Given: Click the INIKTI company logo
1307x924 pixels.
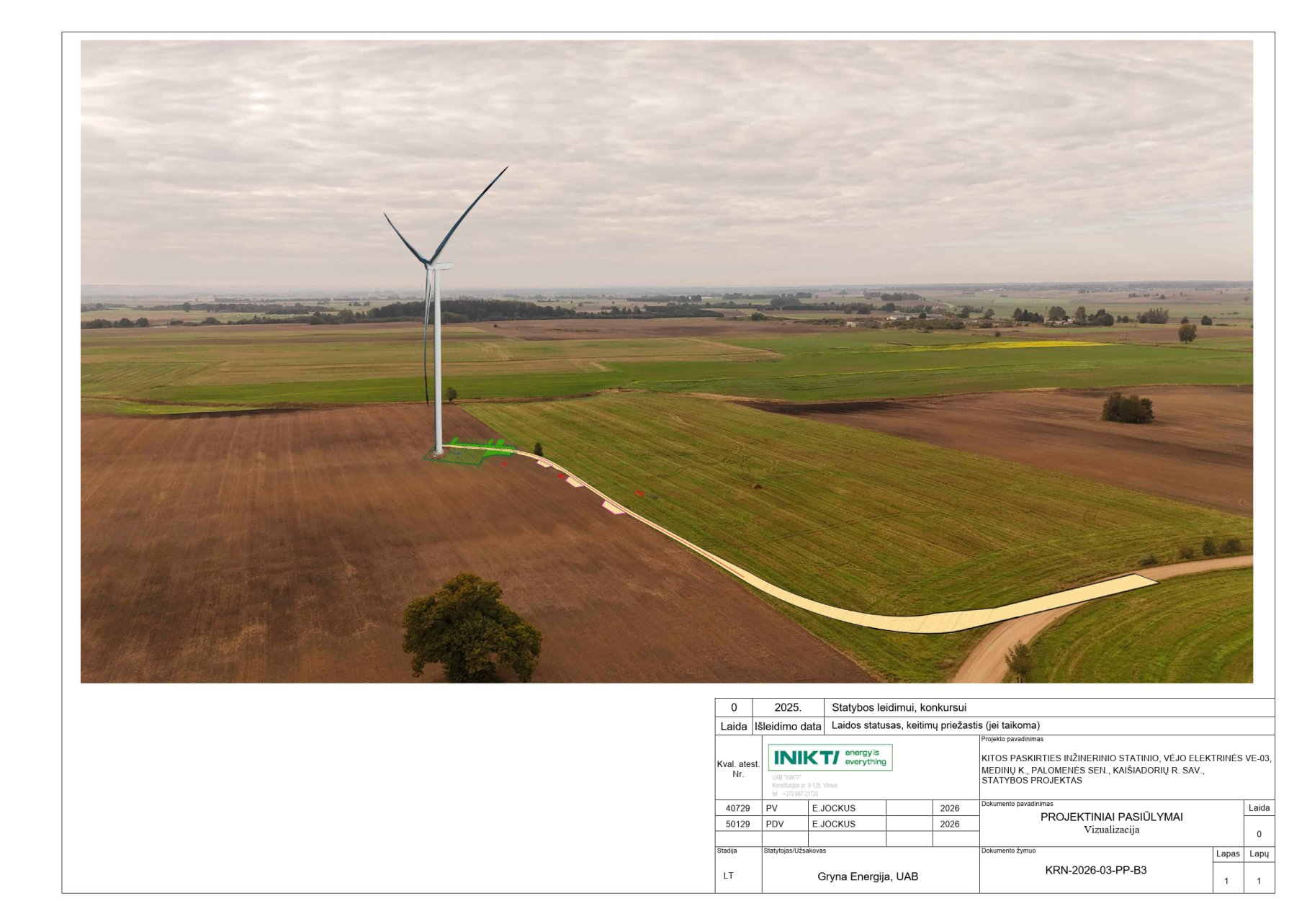Looking at the screenshot, I should [830, 758].
